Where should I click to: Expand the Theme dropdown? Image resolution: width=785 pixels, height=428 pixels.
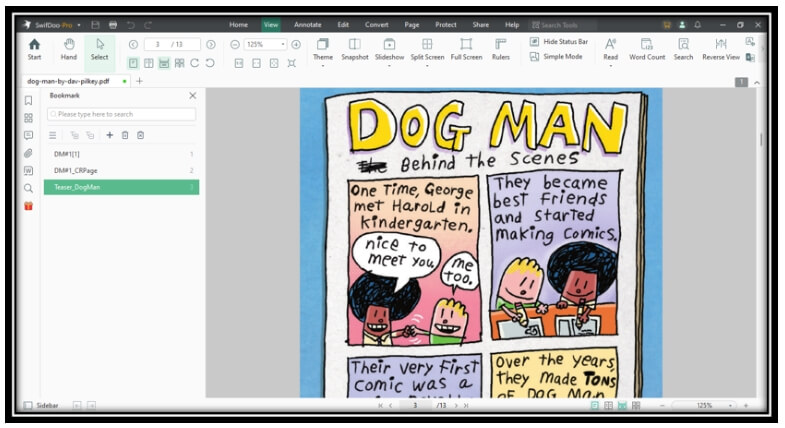[323, 66]
